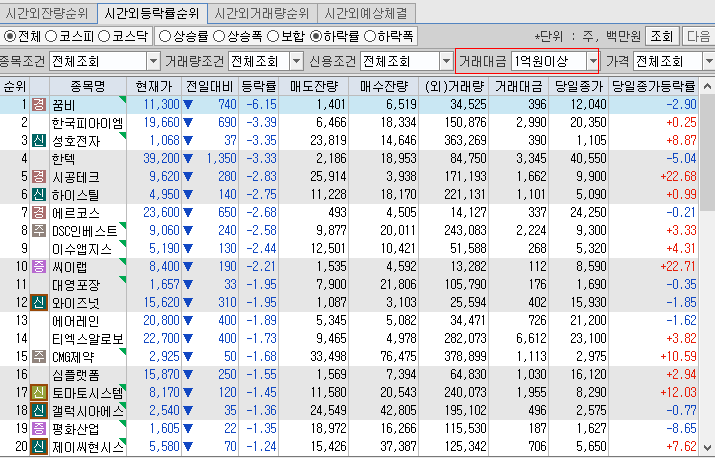This screenshot has width=715, height=458.
Task: Click the down-triangle indicator in the 한텍 row
Action: [x=188, y=159]
